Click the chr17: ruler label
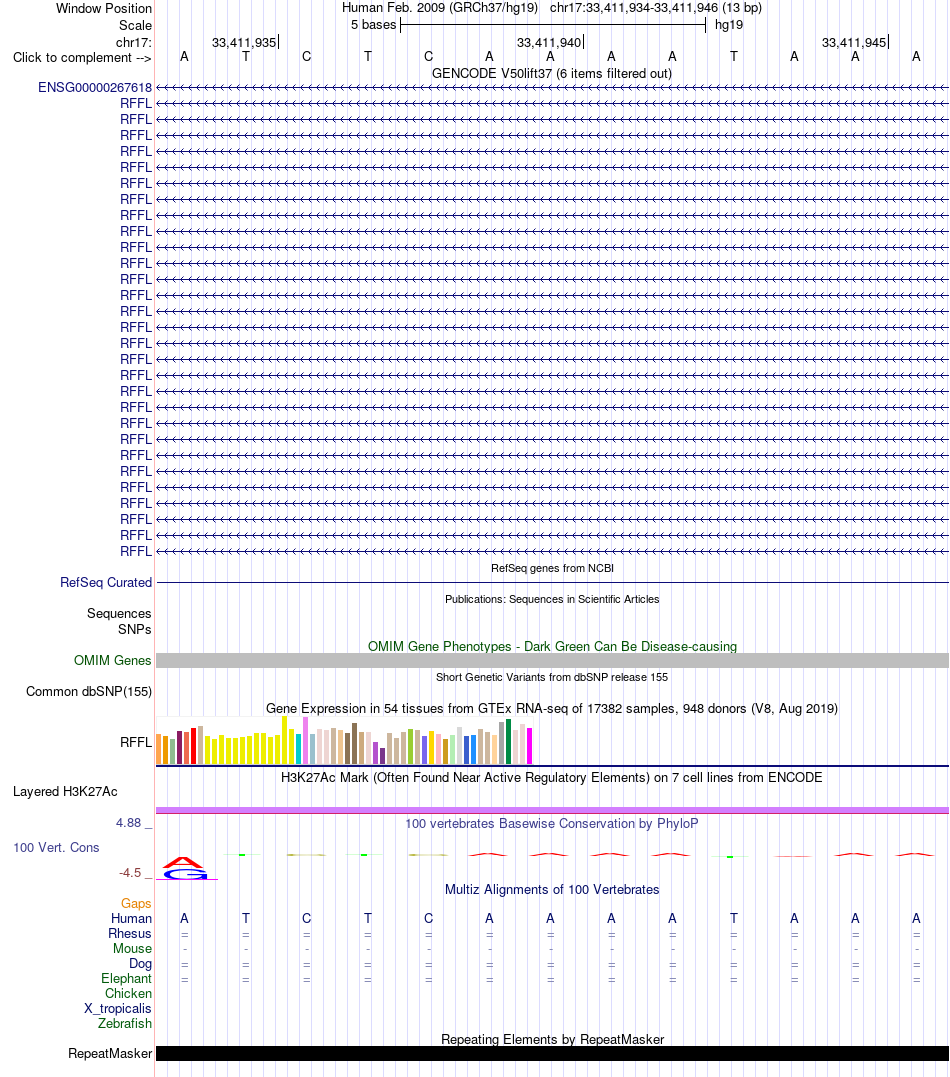This screenshot has height=1077, width=950. [x=134, y=43]
